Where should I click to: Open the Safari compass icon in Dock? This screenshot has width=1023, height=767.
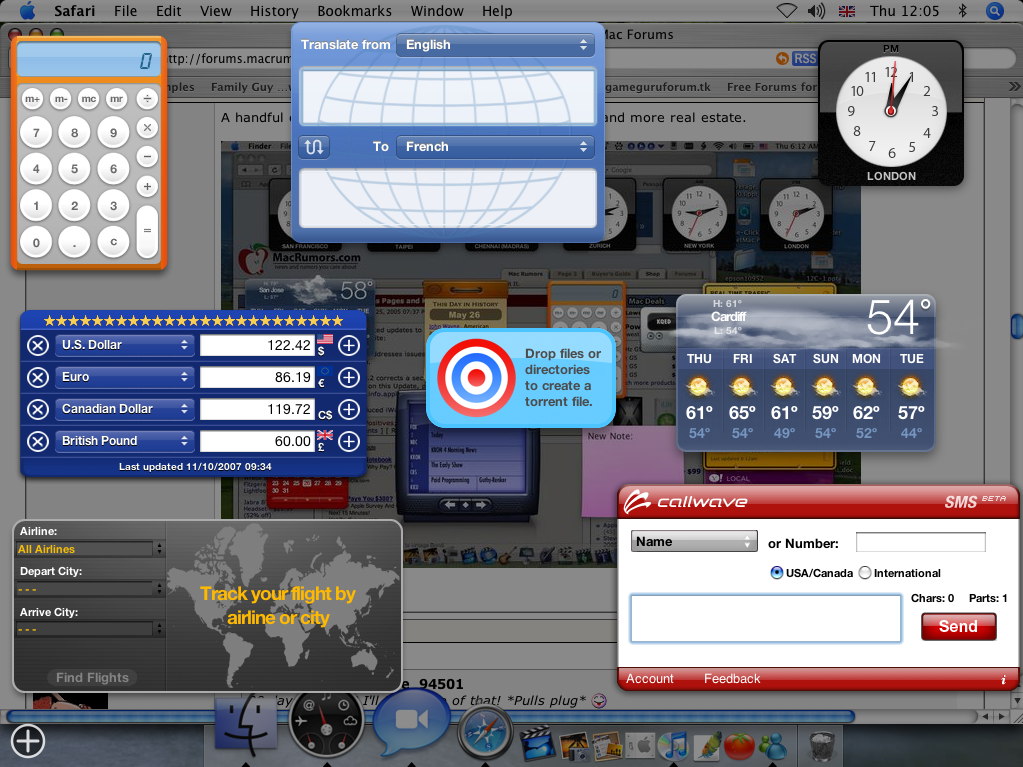coord(485,731)
